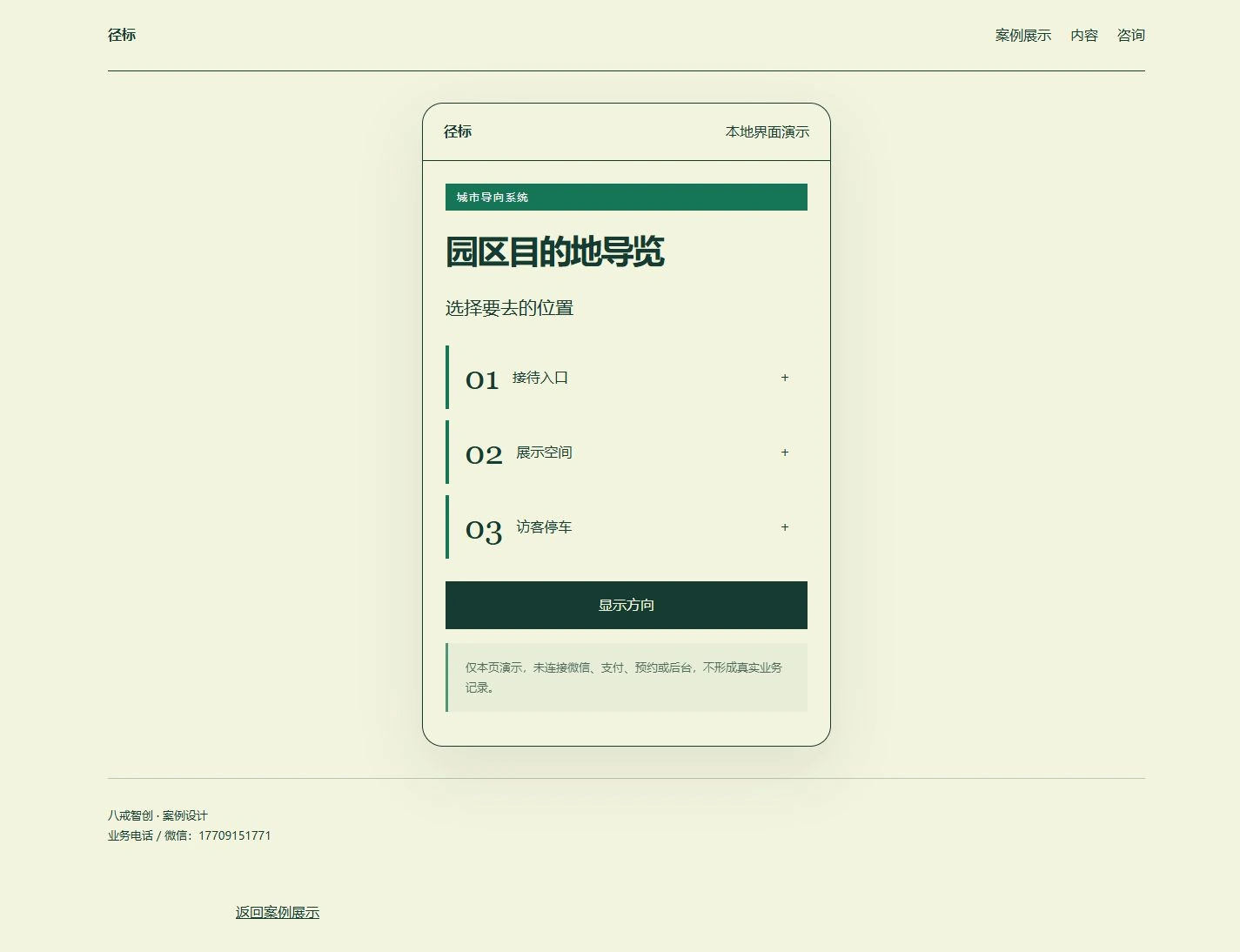The width and height of the screenshot is (1240, 952).
Task: Expand the 接待入口 plus icon
Action: [785, 378]
